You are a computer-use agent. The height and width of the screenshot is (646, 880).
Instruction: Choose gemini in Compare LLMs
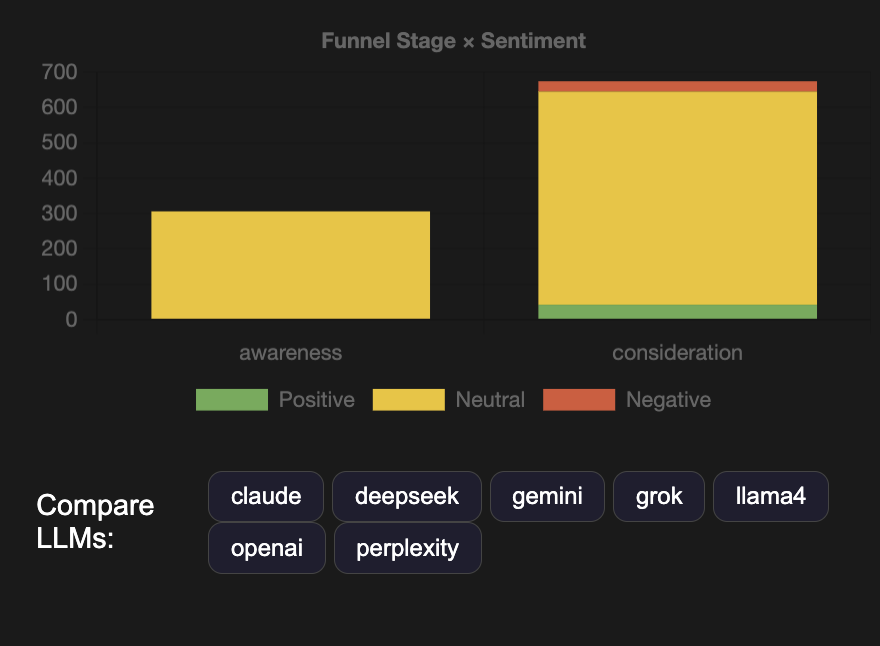coord(547,496)
